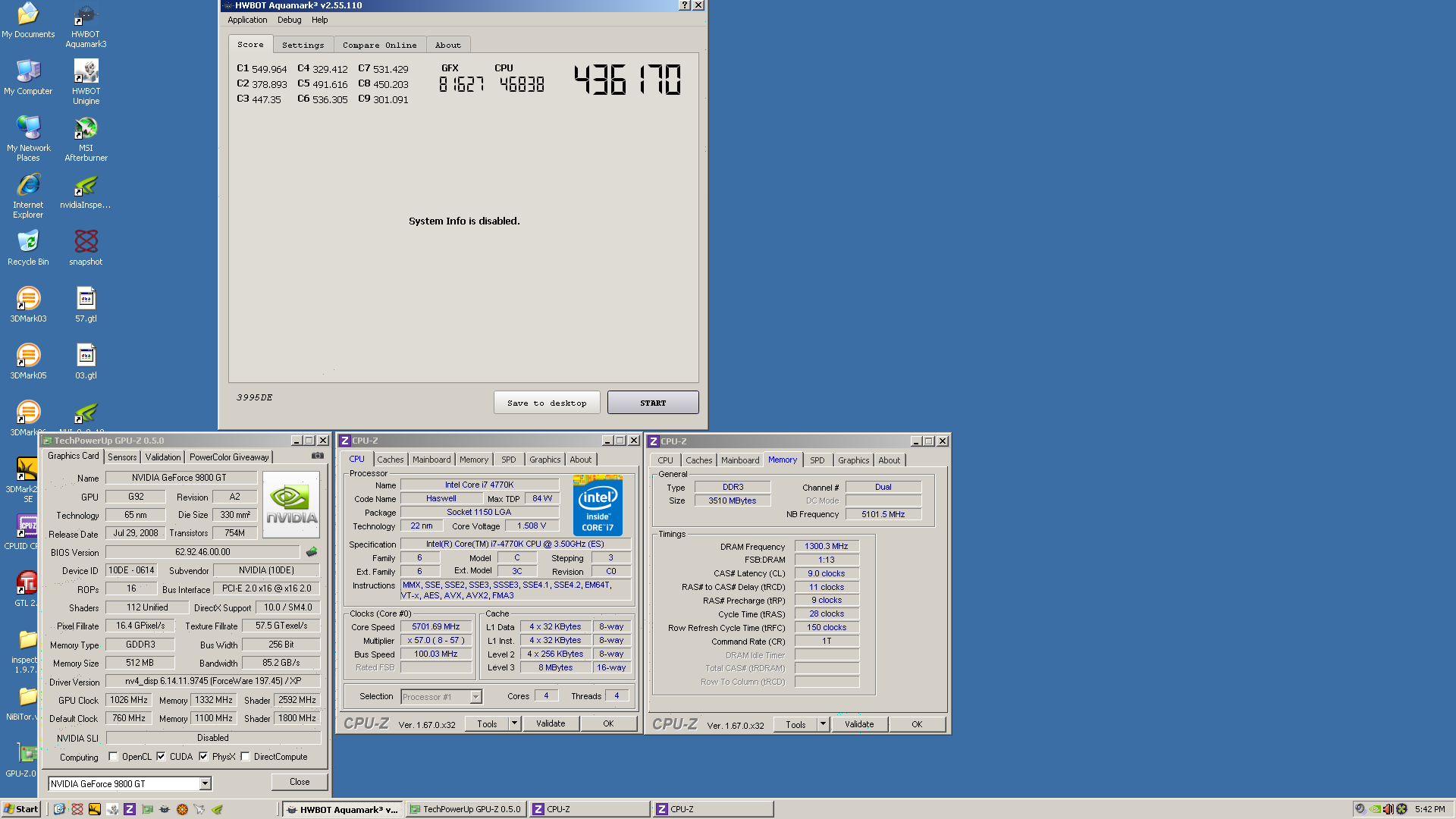Image resolution: width=1456 pixels, height=819 pixels.
Task: Expand the Tools dropdown arrow in CPU window
Action: pos(514,723)
